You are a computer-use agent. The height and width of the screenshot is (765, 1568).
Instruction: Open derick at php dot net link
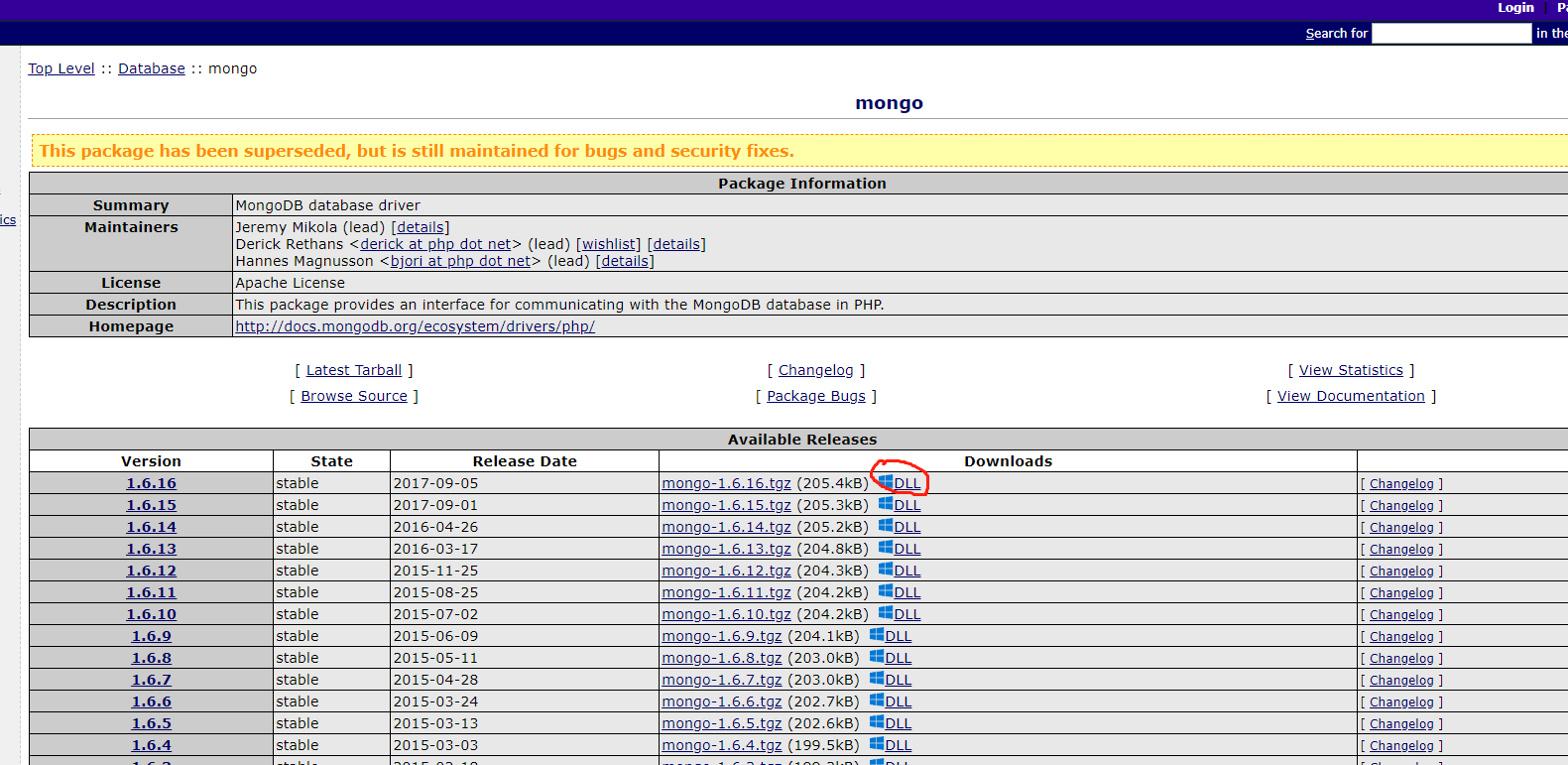(x=435, y=244)
